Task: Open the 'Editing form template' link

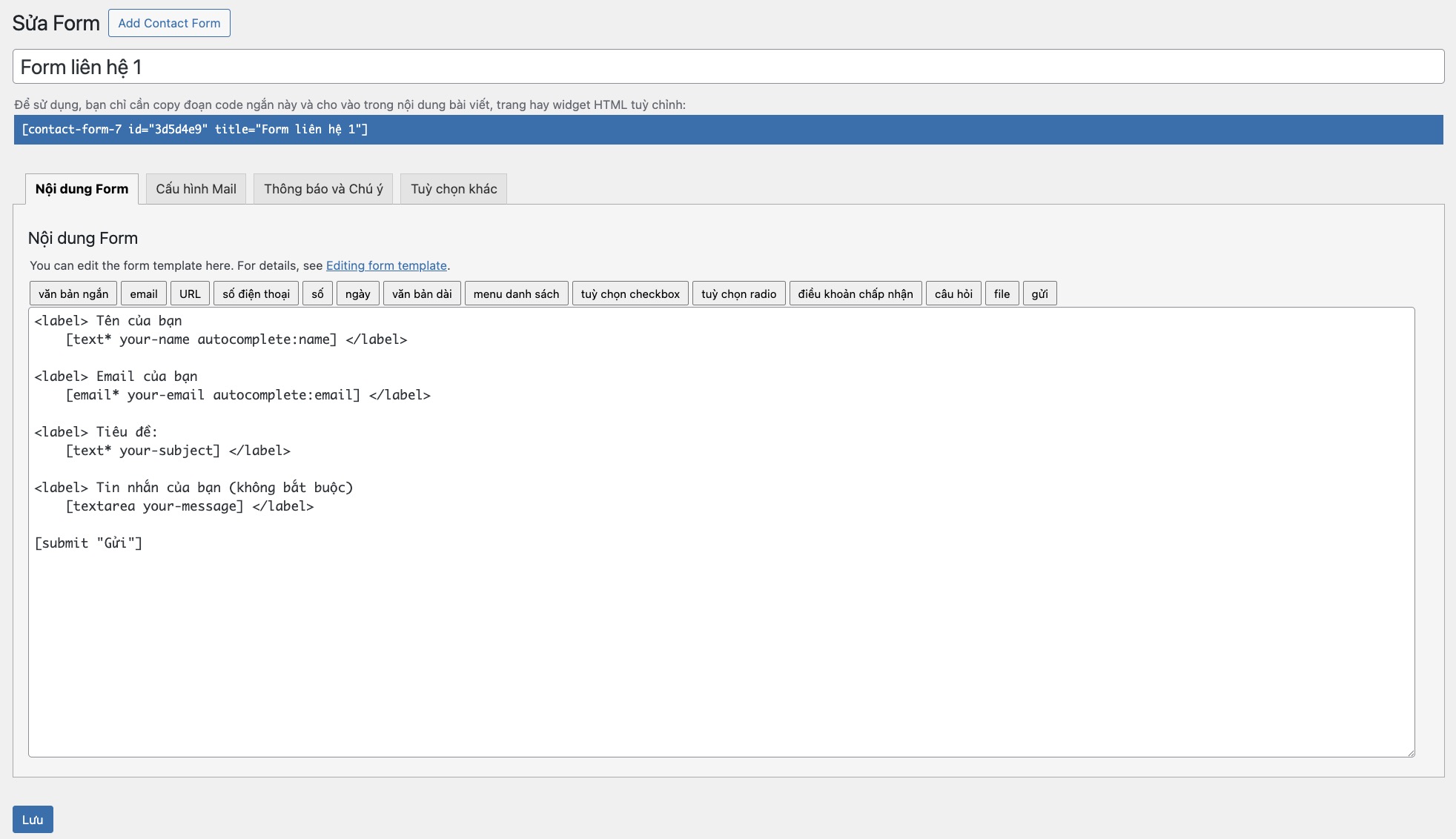Action: click(386, 265)
